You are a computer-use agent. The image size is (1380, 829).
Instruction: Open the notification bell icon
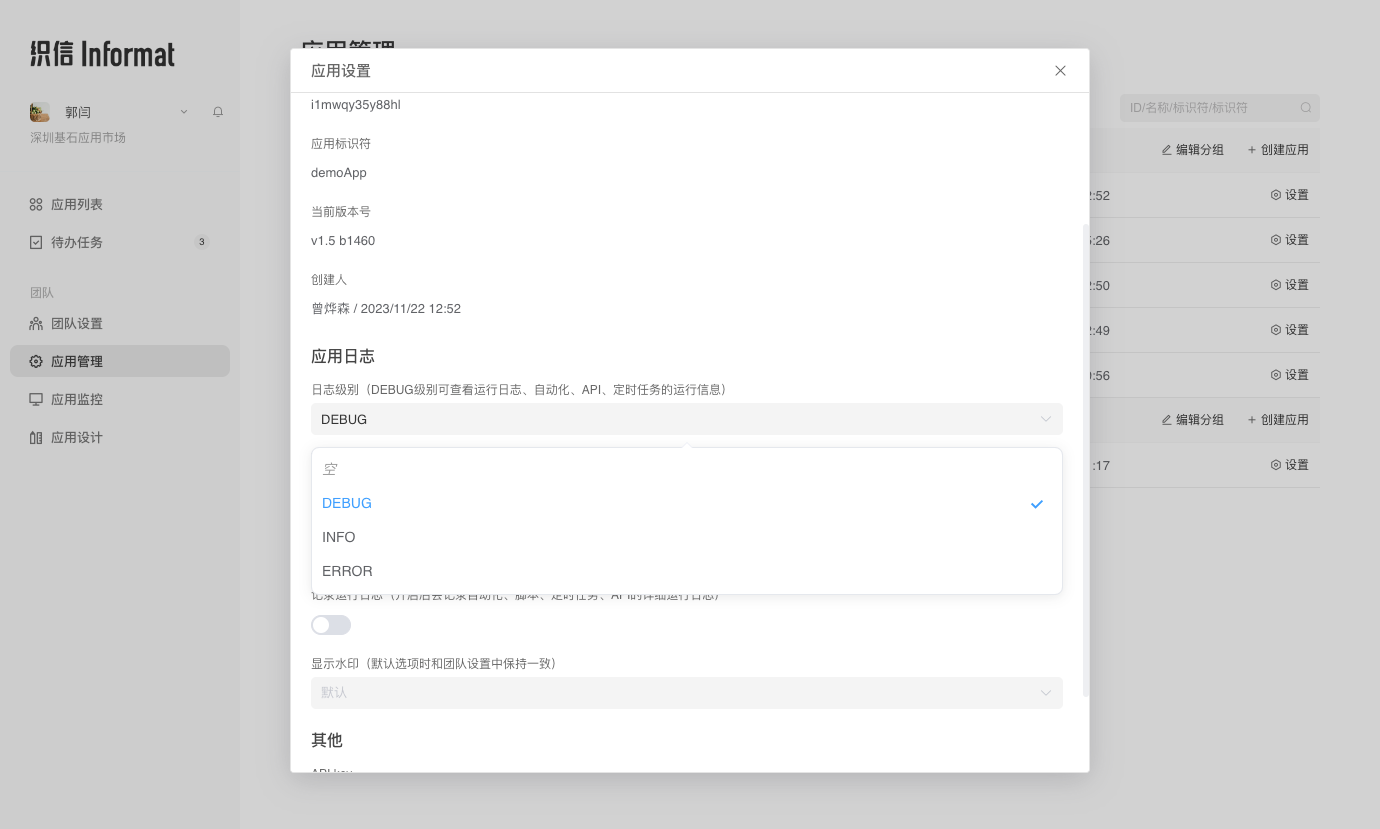(x=218, y=111)
